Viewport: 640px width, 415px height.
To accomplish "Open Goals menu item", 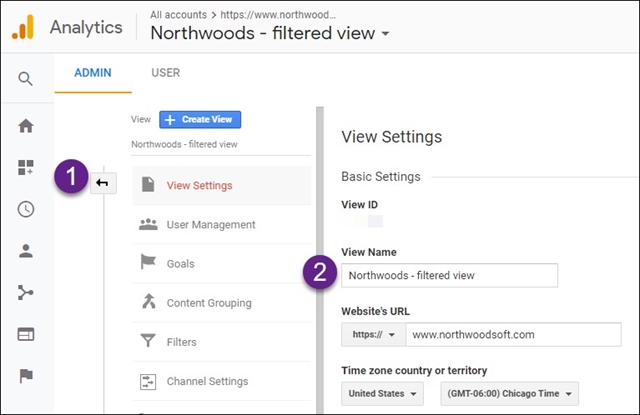I will [222, 264].
